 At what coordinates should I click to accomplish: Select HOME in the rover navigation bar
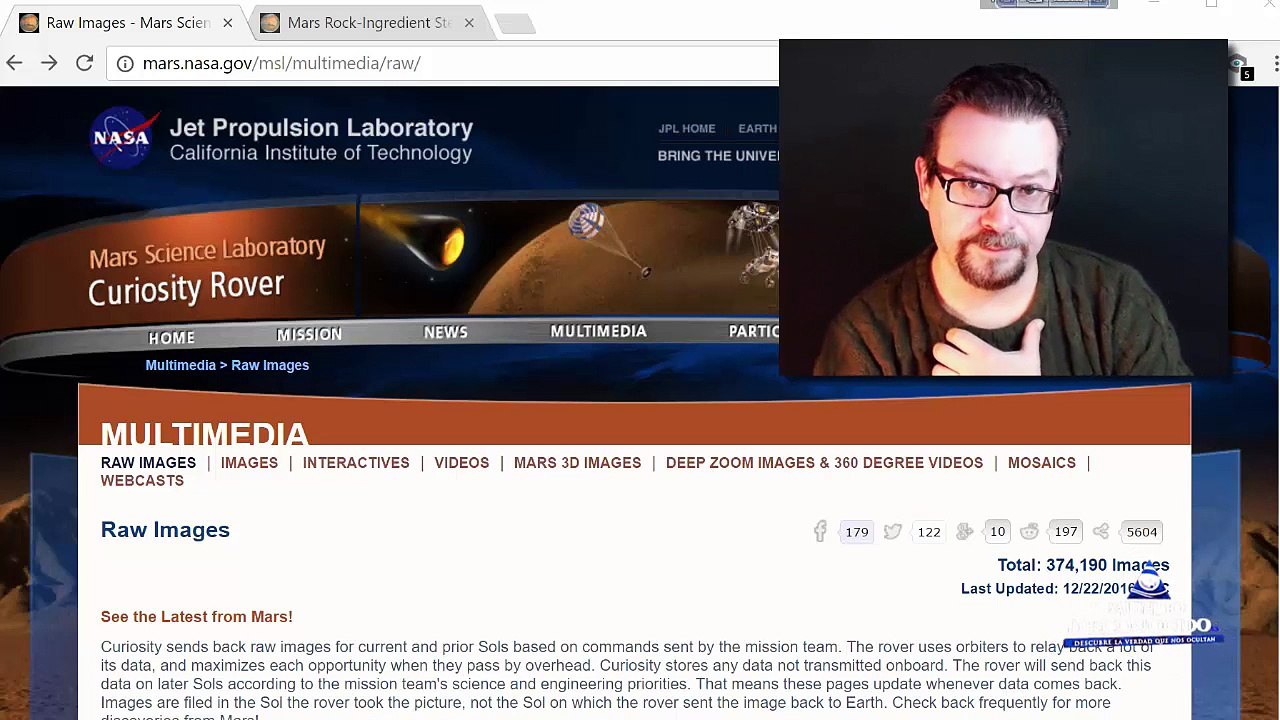click(x=172, y=338)
